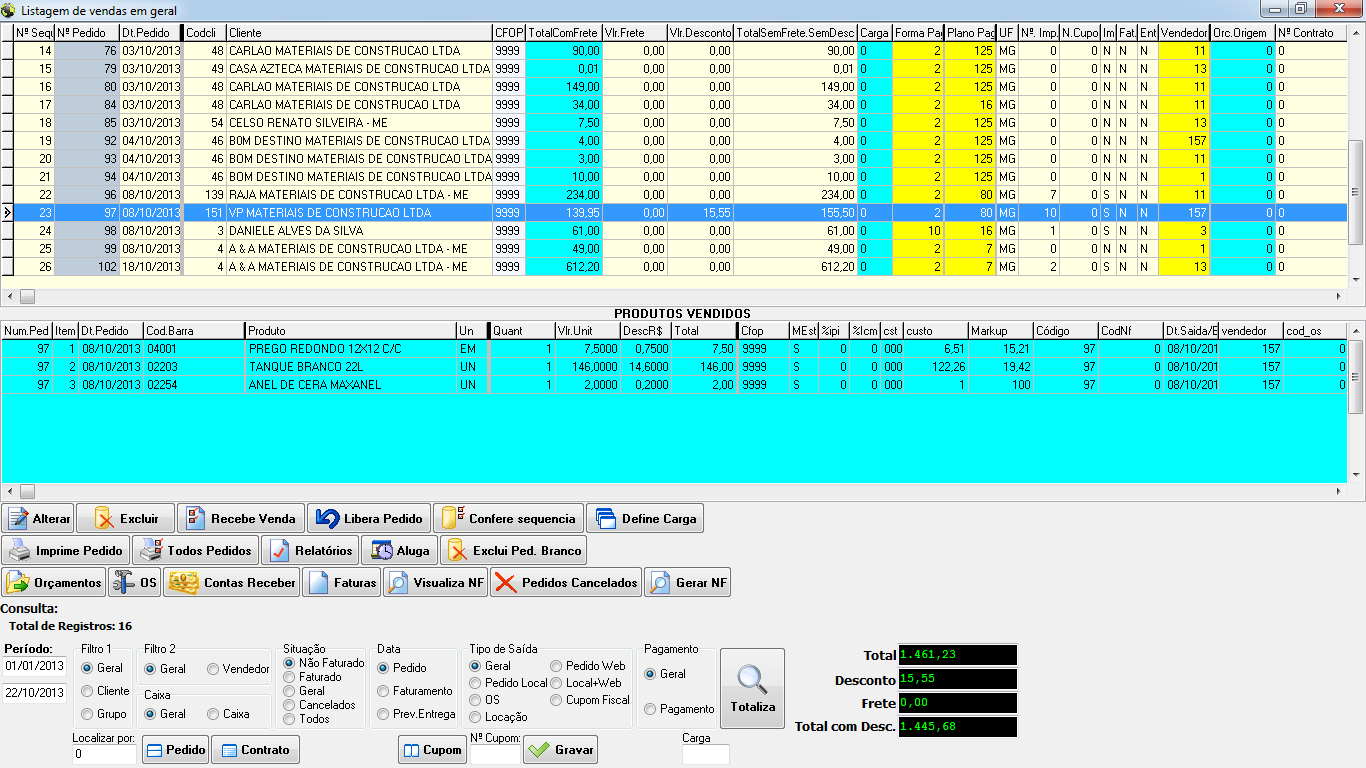Click the OS tools icon

click(123, 582)
